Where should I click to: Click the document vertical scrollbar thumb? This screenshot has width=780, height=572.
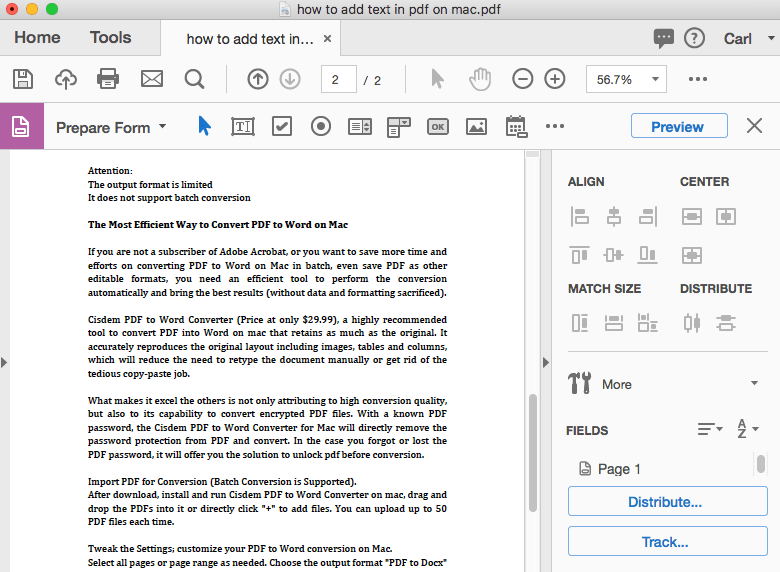[533, 453]
